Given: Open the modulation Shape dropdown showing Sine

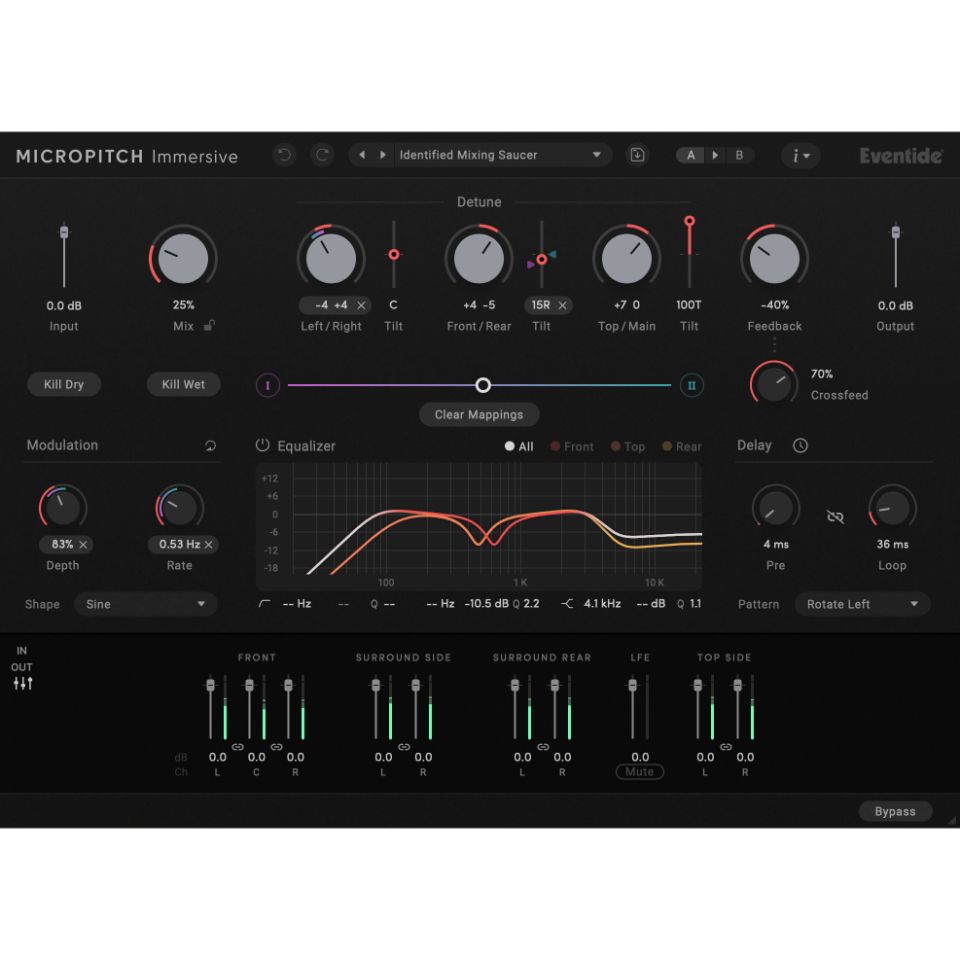Looking at the screenshot, I should (x=145, y=604).
